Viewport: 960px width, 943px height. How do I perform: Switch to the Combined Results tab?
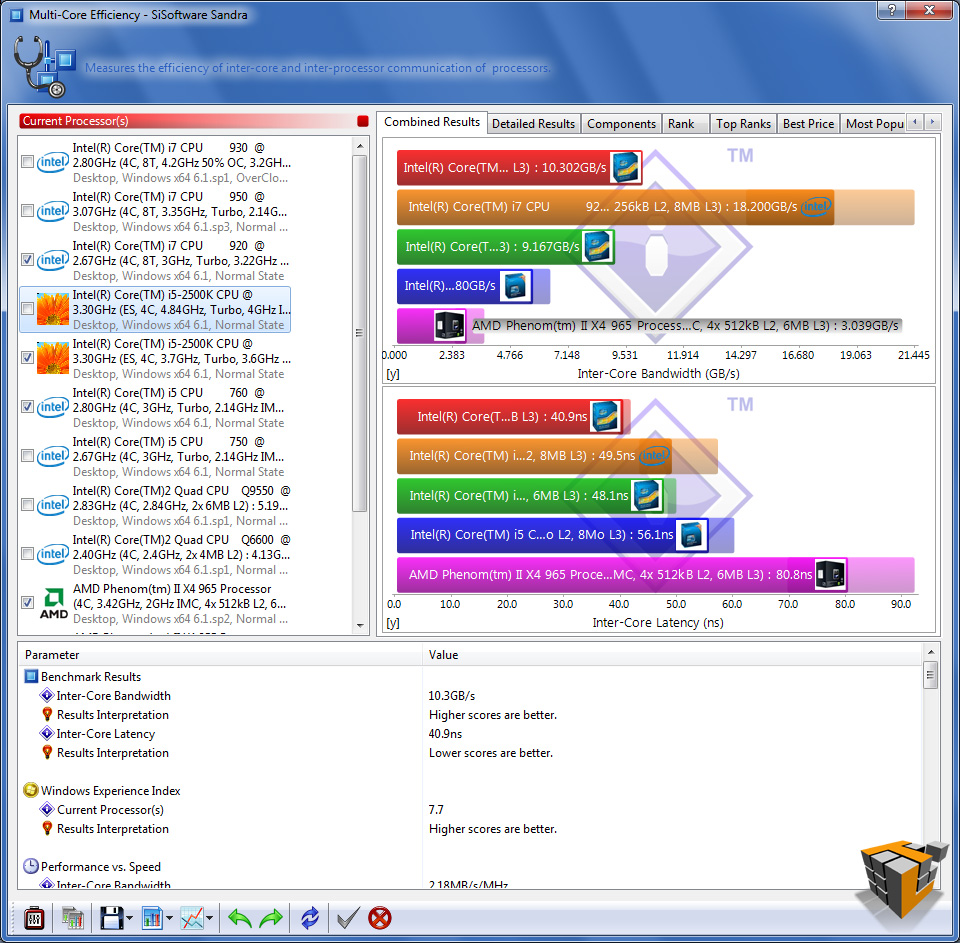432,122
